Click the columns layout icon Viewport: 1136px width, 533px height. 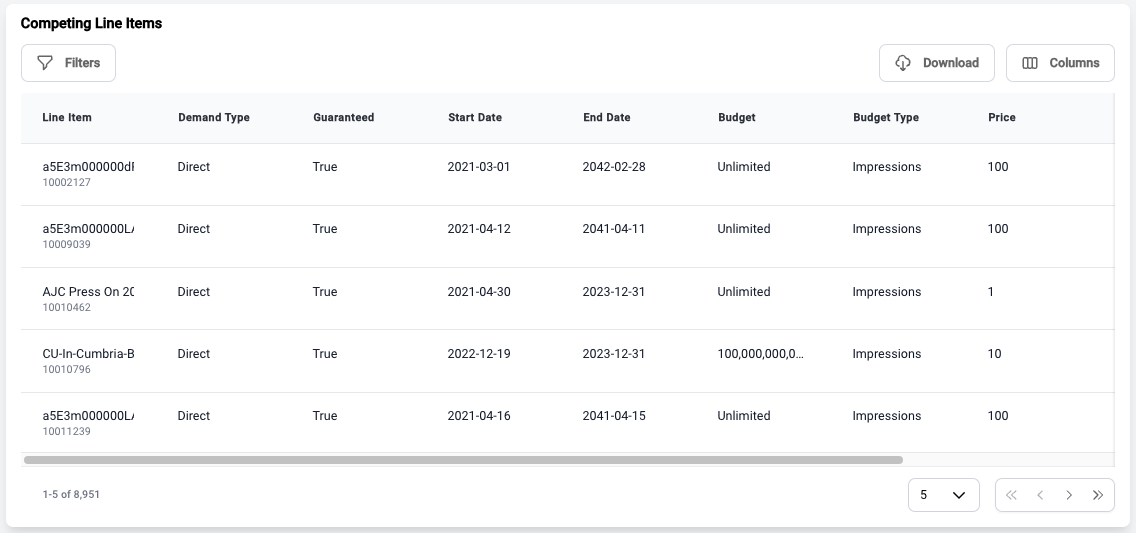[x=1030, y=63]
